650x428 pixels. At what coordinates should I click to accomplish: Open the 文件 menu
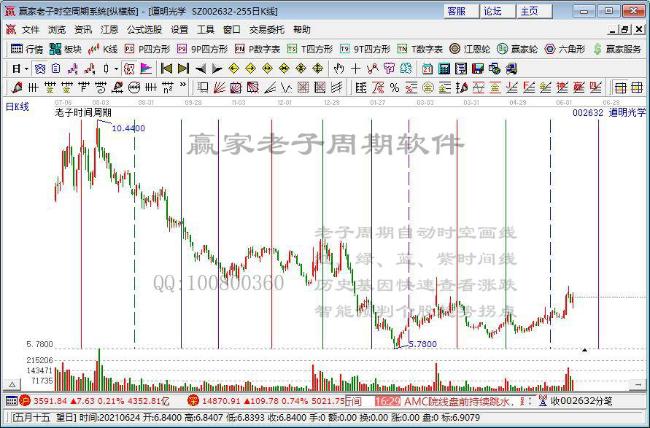click(x=30, y=30)
